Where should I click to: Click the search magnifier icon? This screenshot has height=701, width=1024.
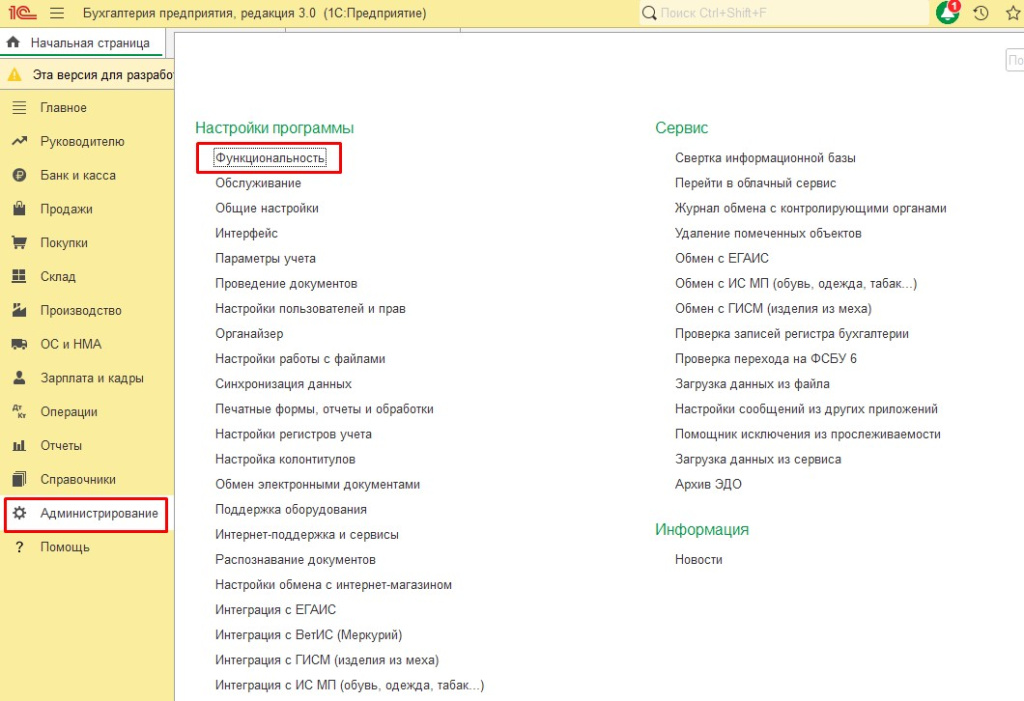click(649, 13)
